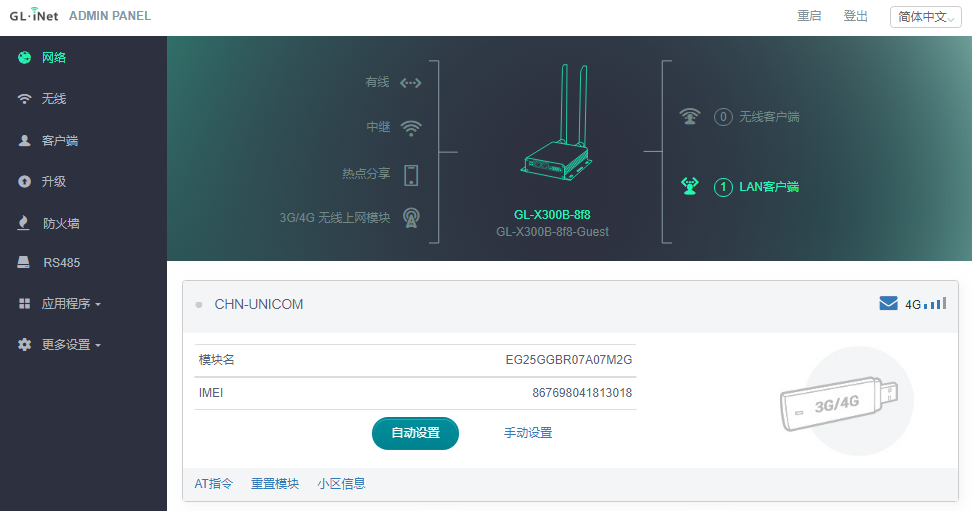Click the 3G/4G 无线上网模块 label
This screenshot has width=972, height=511.
coord(335,218)
